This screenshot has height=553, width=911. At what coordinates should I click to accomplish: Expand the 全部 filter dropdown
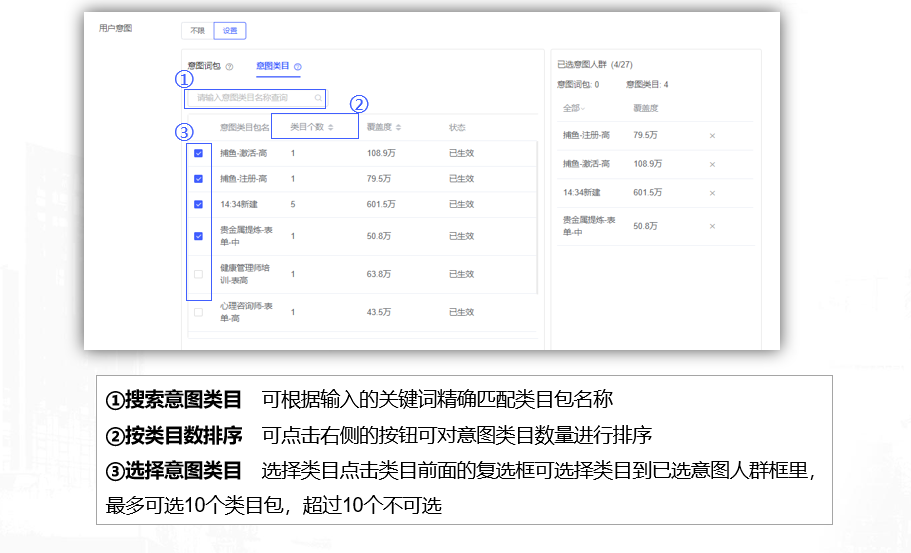point(574,108)
